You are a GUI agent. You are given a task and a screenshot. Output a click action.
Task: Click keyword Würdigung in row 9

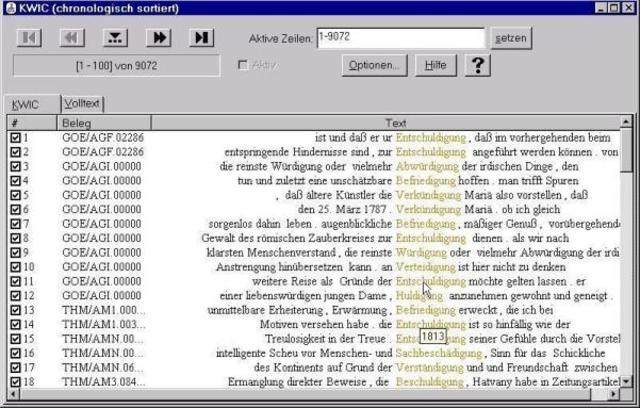click(421, 253)
